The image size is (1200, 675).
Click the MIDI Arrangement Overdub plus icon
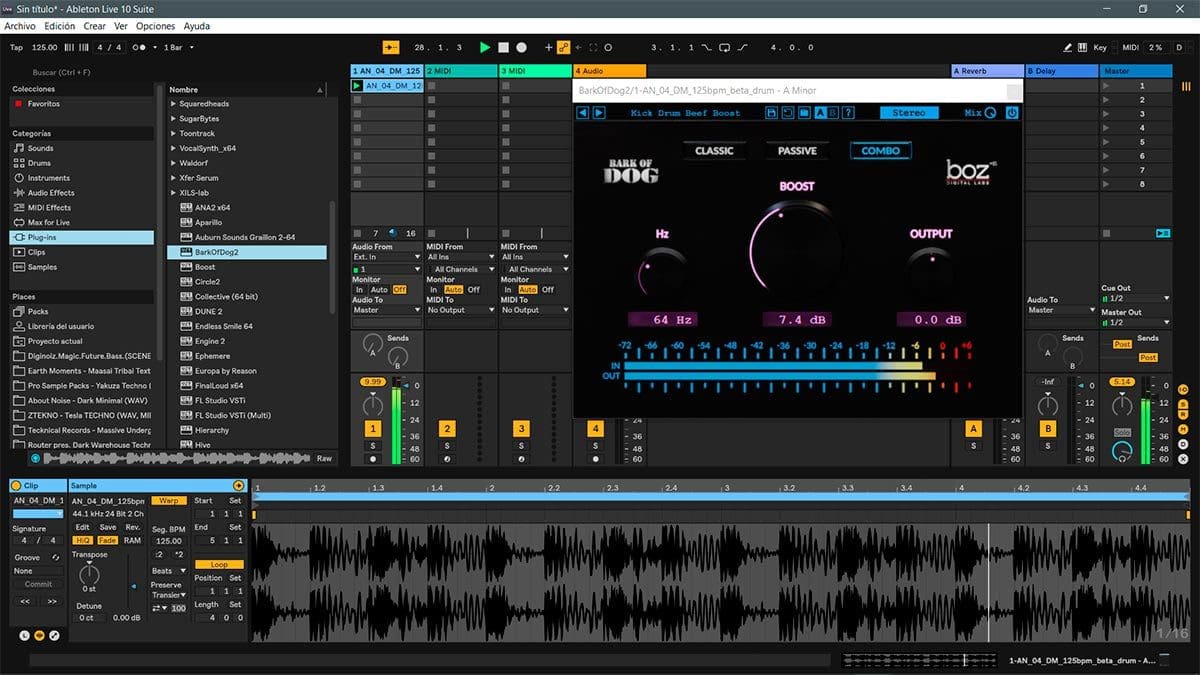point(548,47)
